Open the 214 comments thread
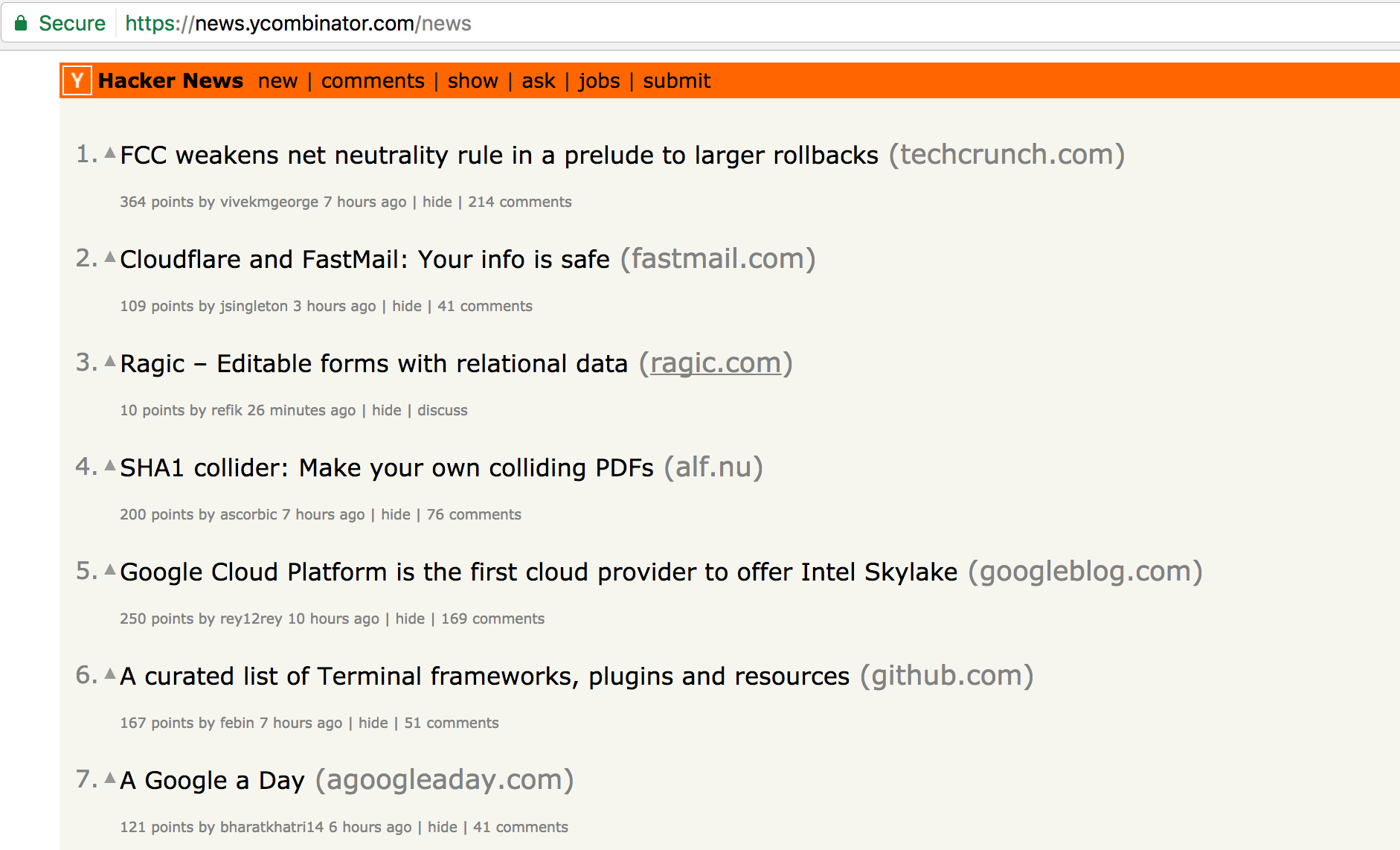The image size is (1400, 850). click(x=520, y=202)
